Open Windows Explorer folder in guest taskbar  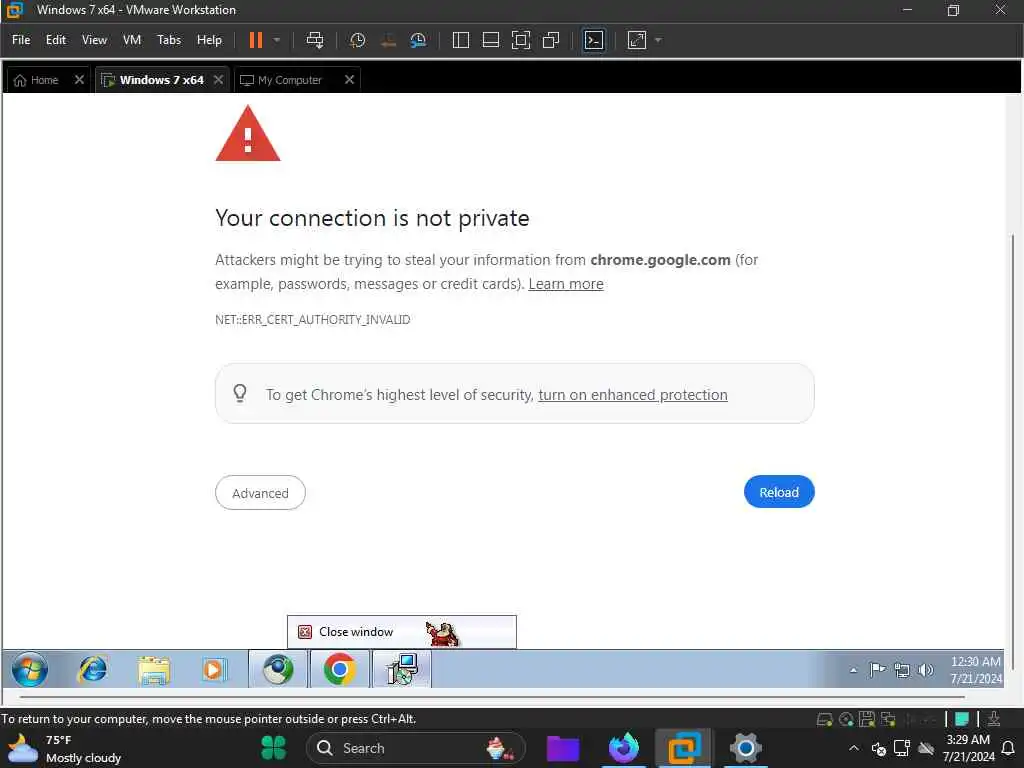pyautogui.click(x=153, y=669)
